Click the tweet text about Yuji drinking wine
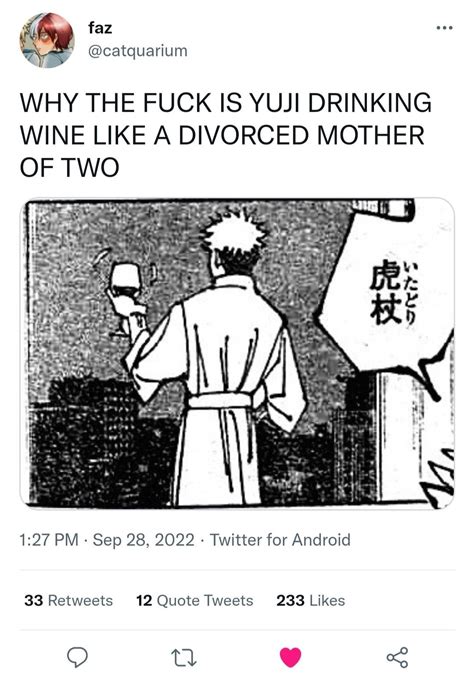The height and width of the screenshot is (681, 474). 226,135
